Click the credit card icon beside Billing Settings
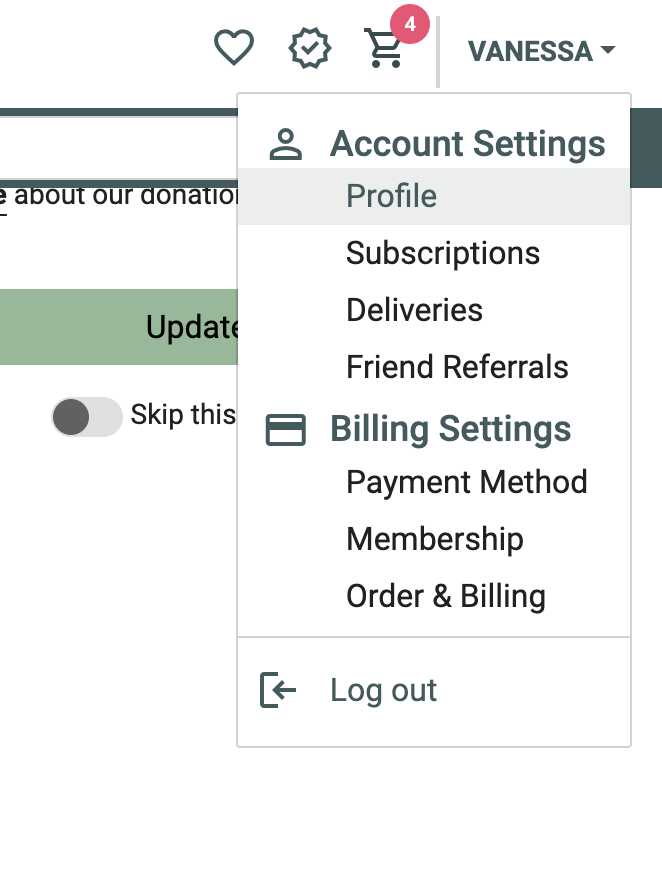 coord(286,430)
